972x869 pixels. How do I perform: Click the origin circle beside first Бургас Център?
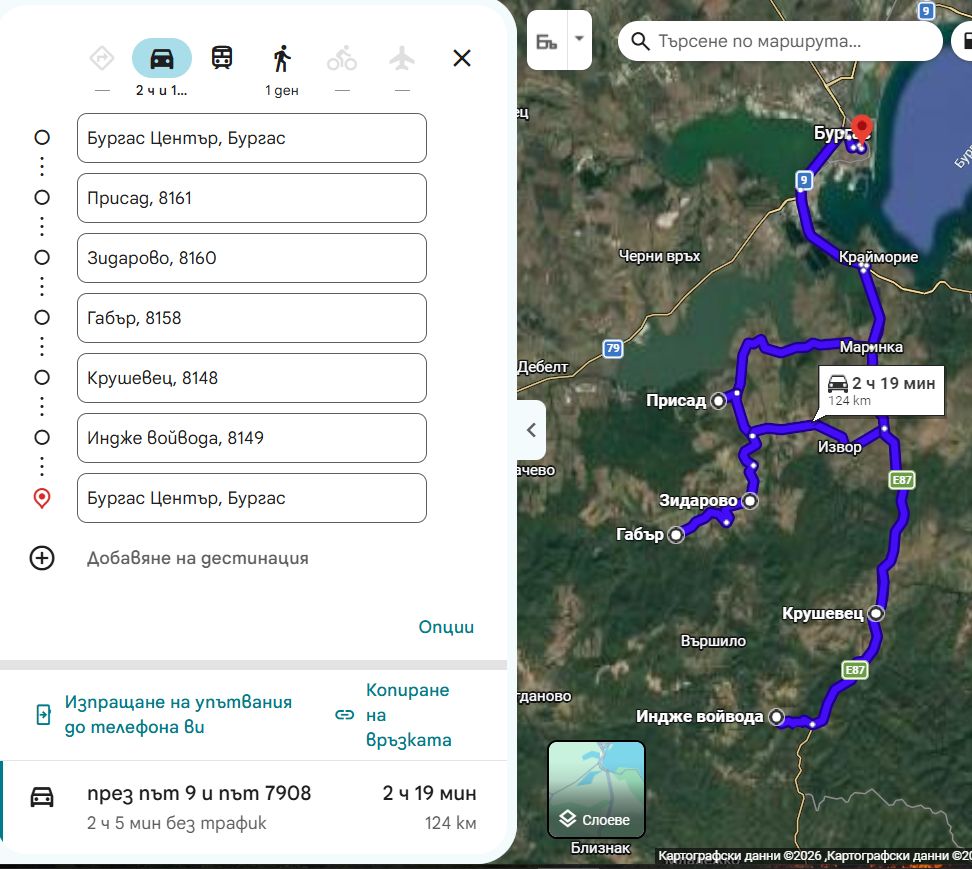tap(42, 138)
